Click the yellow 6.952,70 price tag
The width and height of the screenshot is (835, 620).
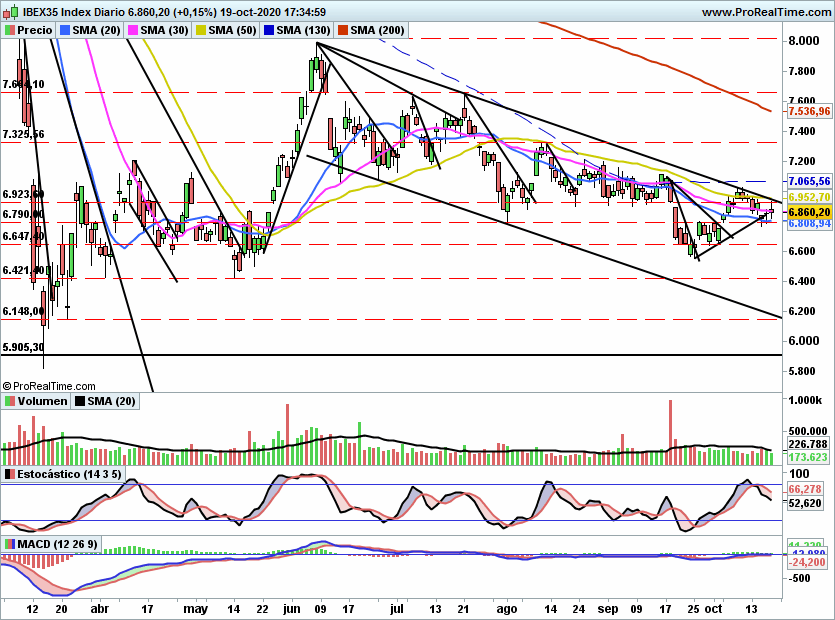pos(809,197)
